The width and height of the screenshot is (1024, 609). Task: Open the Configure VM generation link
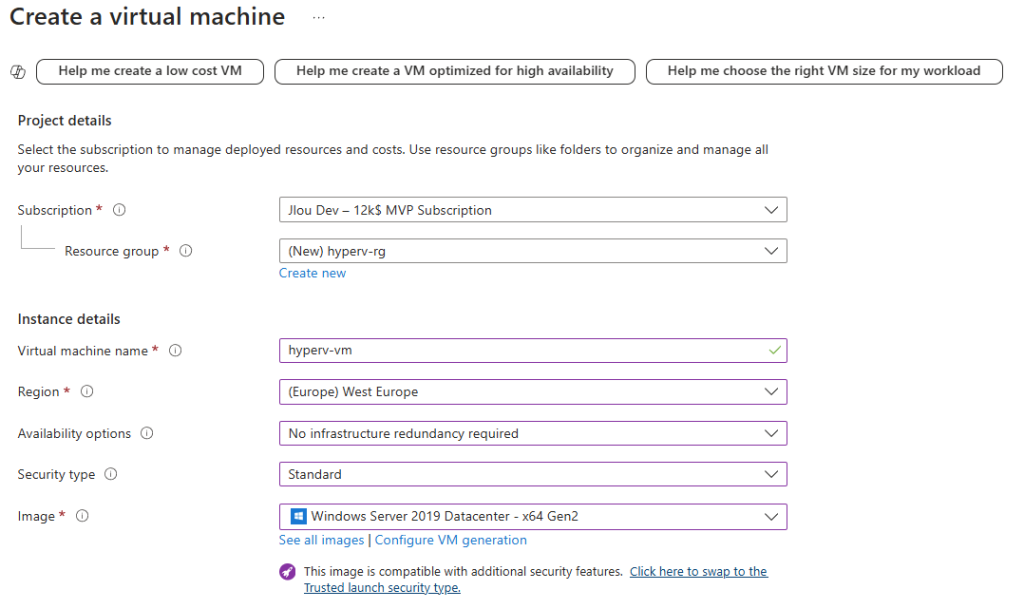tap(451, 540)
